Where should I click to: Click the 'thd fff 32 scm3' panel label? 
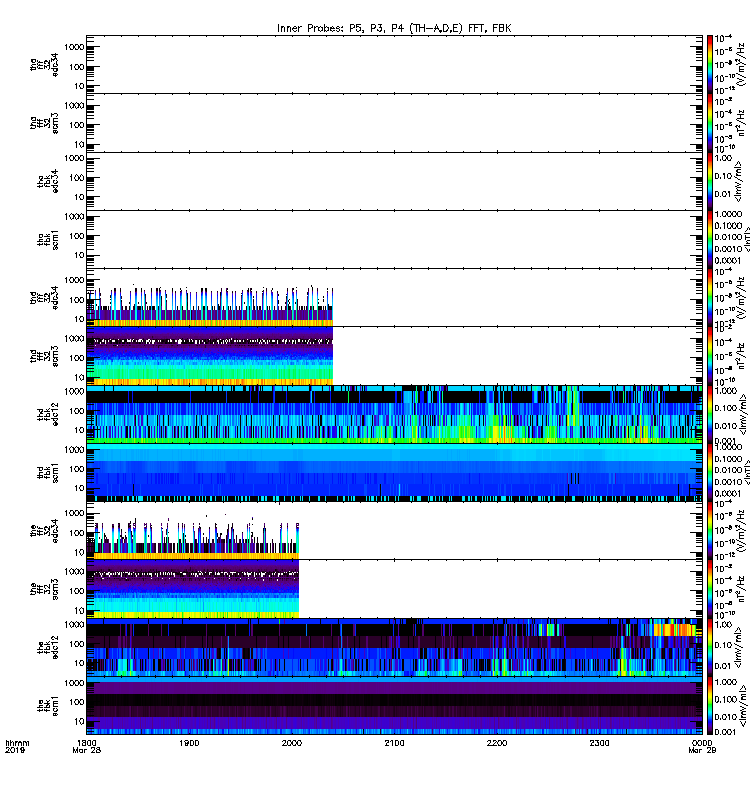(44, 356)
